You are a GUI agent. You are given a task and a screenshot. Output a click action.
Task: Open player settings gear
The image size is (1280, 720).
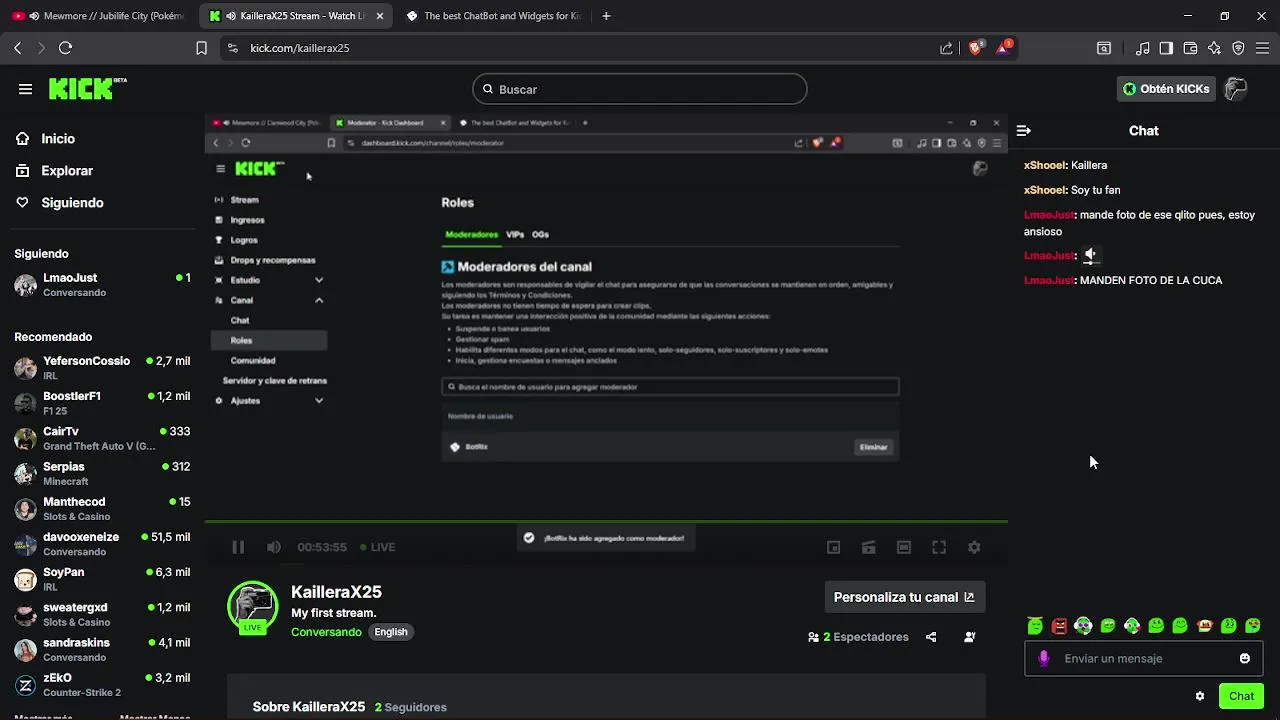pos(974,547)
